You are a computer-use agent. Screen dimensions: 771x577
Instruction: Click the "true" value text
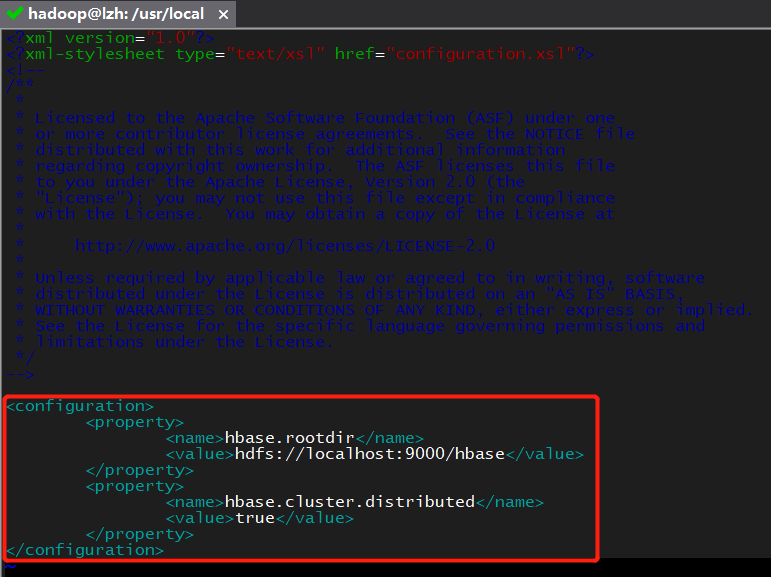tap(255, 518)
